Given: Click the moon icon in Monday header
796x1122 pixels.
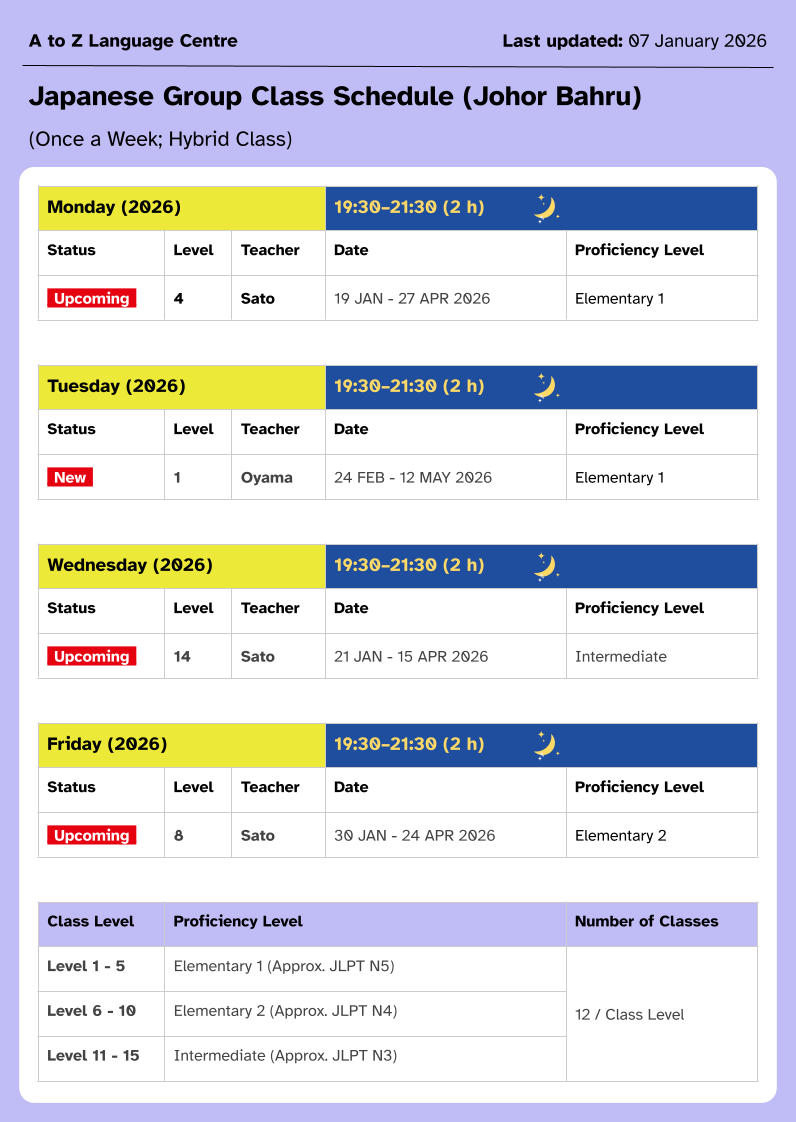Looking at the screenshot, I should (x=545, y=208).
